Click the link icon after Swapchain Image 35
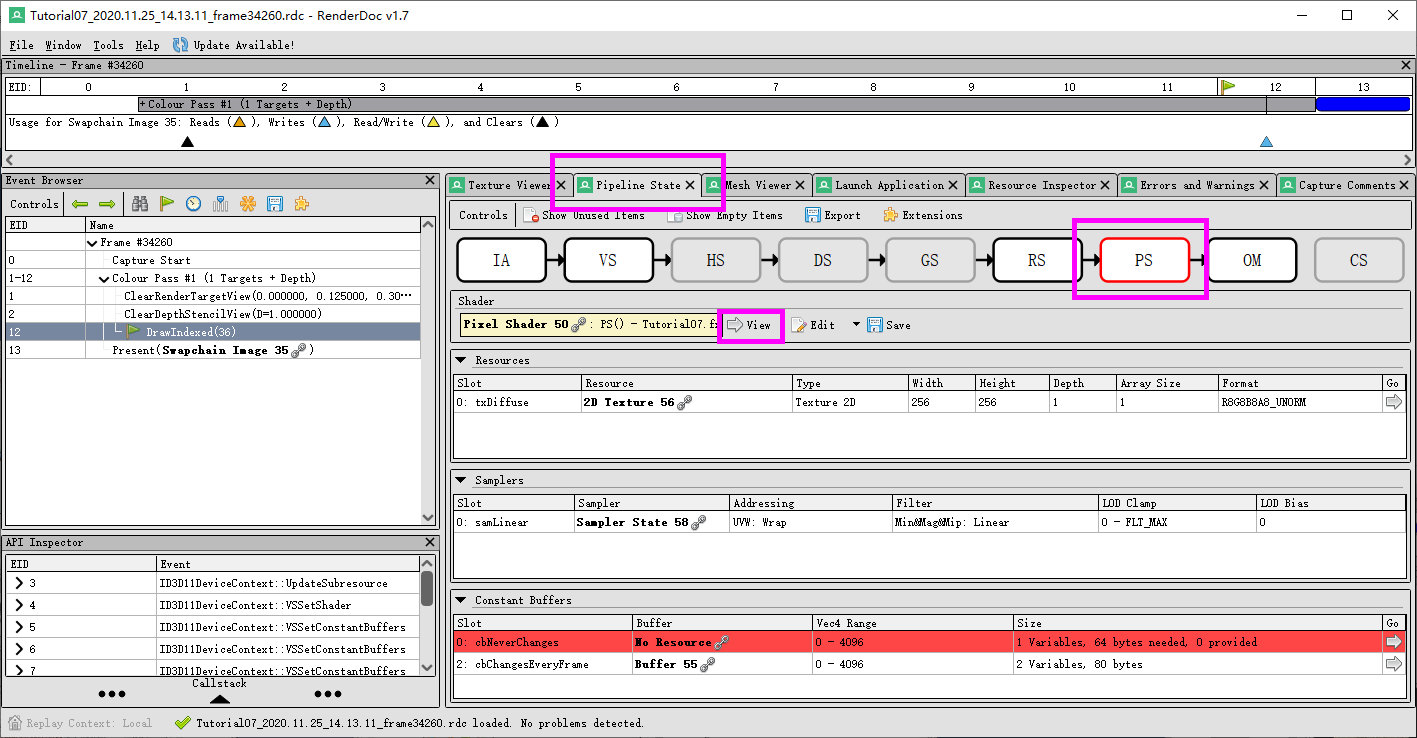 point(298,351)
